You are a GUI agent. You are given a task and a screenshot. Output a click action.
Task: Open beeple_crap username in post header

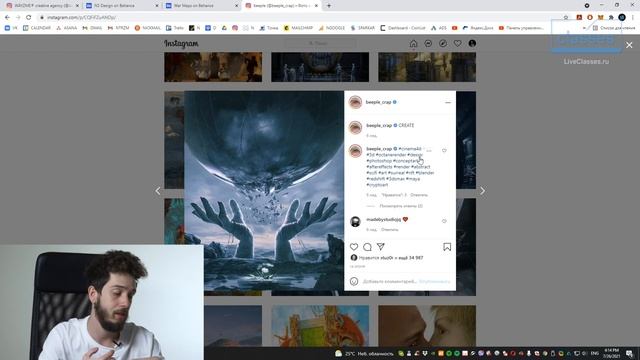[x=378, y=102]
